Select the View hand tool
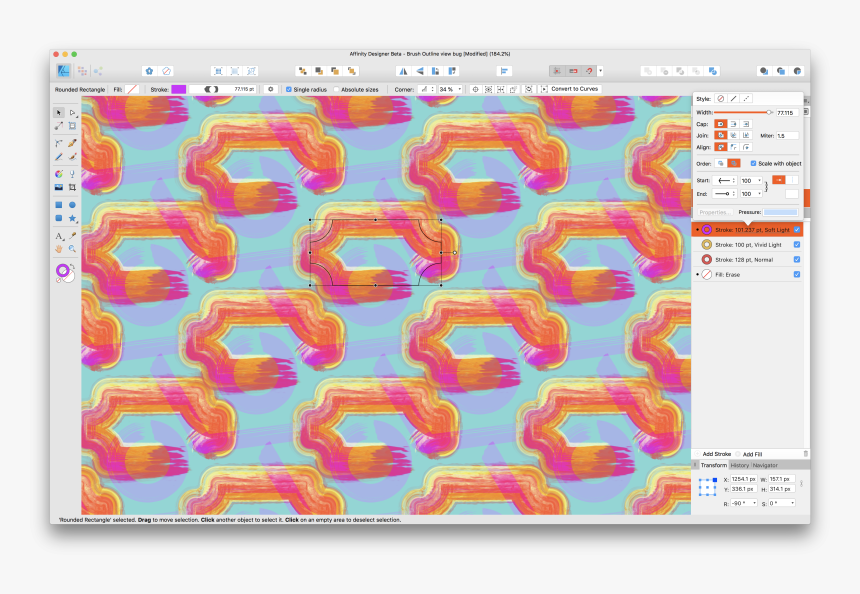The image size is (860, 594). coord(59,249)
